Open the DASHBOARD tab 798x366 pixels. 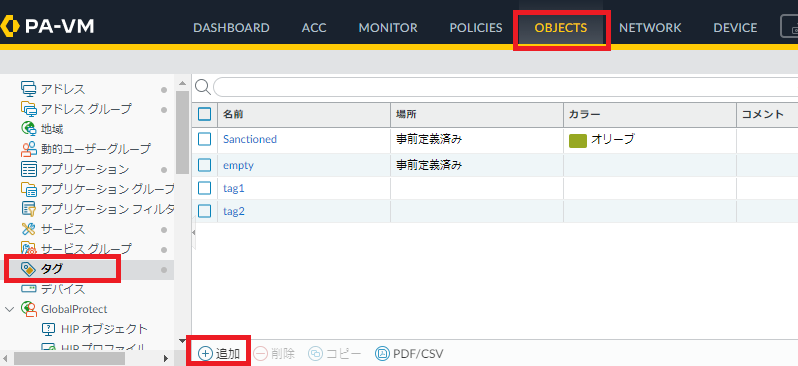(x=231, y=27)
